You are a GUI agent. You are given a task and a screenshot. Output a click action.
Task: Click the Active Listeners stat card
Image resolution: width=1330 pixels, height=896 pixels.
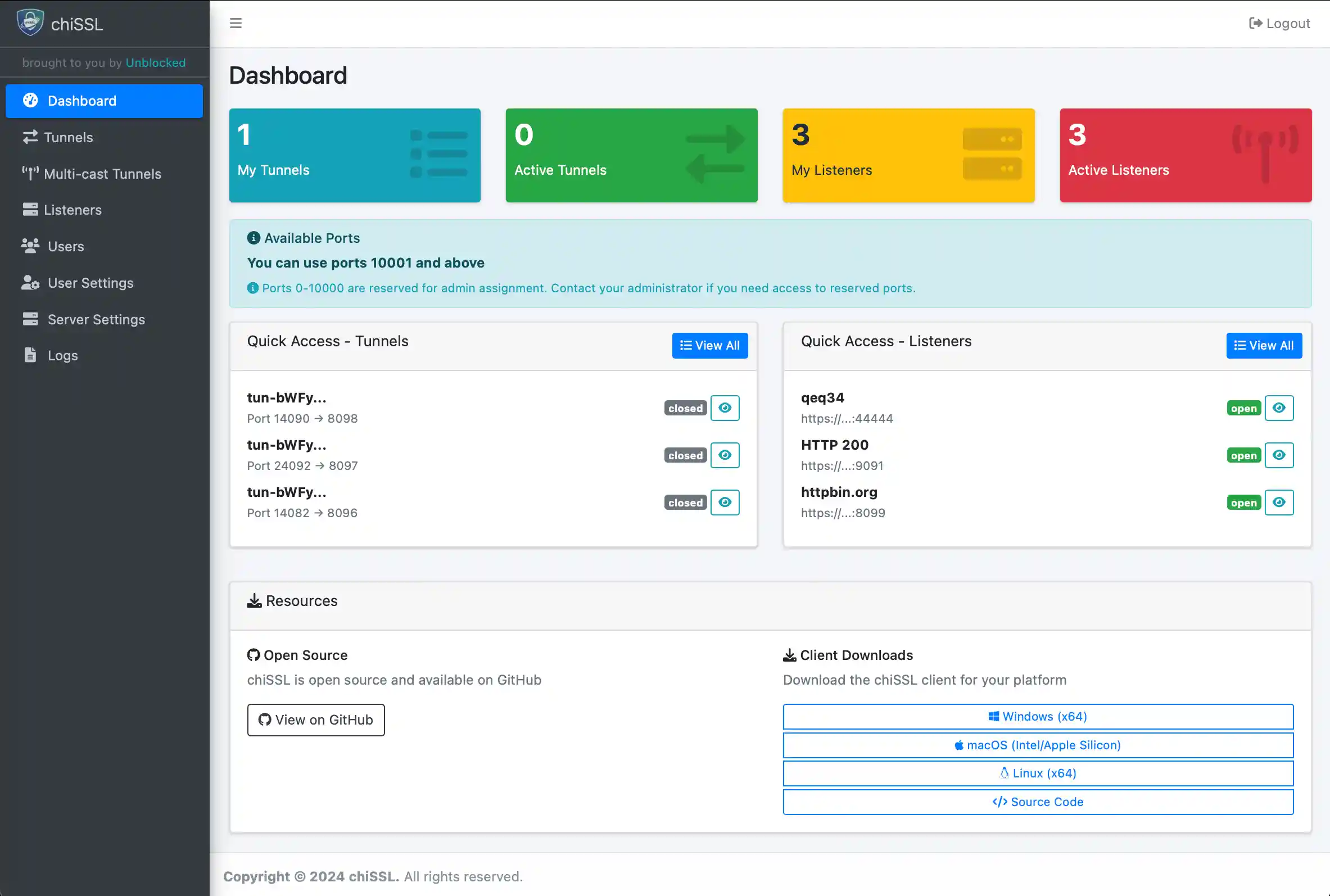1185,155
